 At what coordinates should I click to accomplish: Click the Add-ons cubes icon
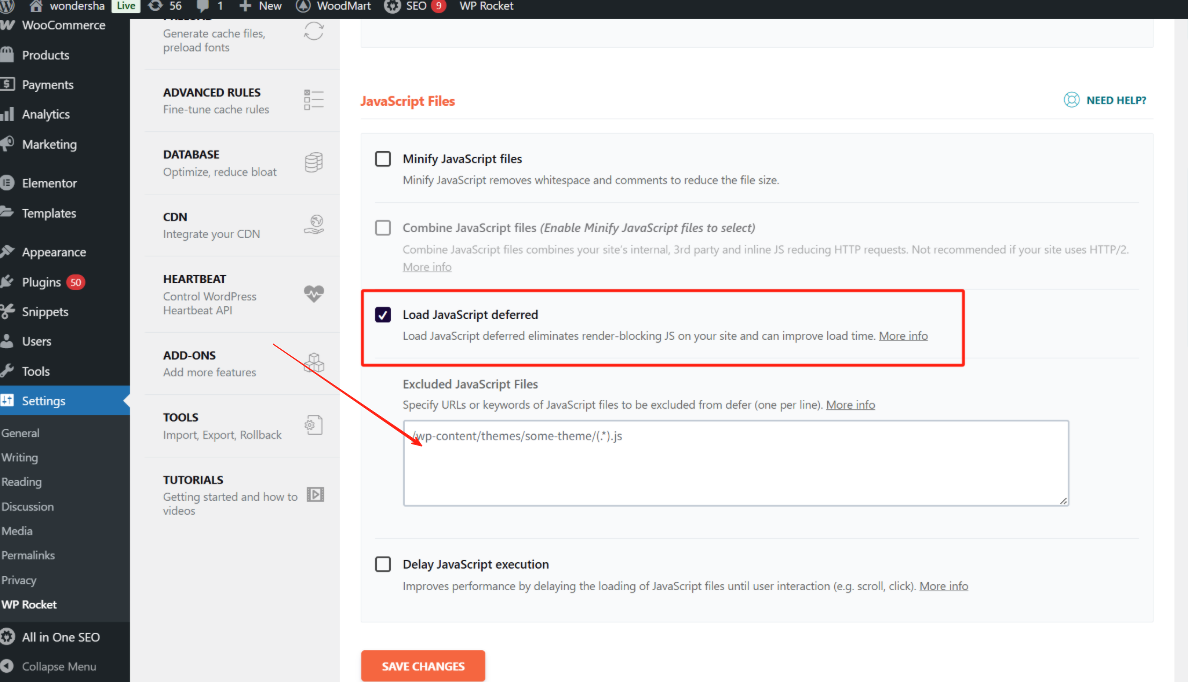[314, 363]
